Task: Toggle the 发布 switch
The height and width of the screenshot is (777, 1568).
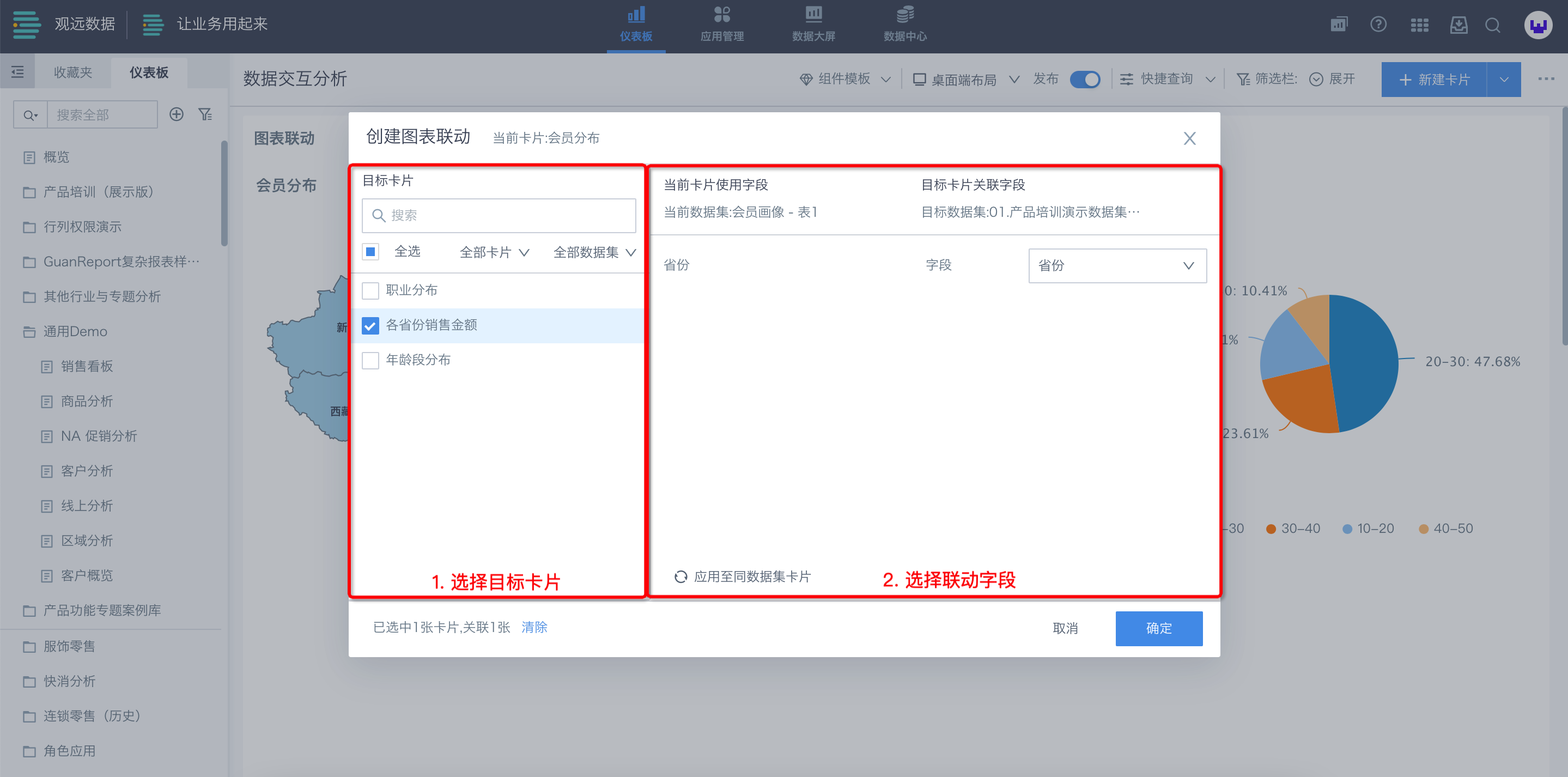Action: 1085,79
